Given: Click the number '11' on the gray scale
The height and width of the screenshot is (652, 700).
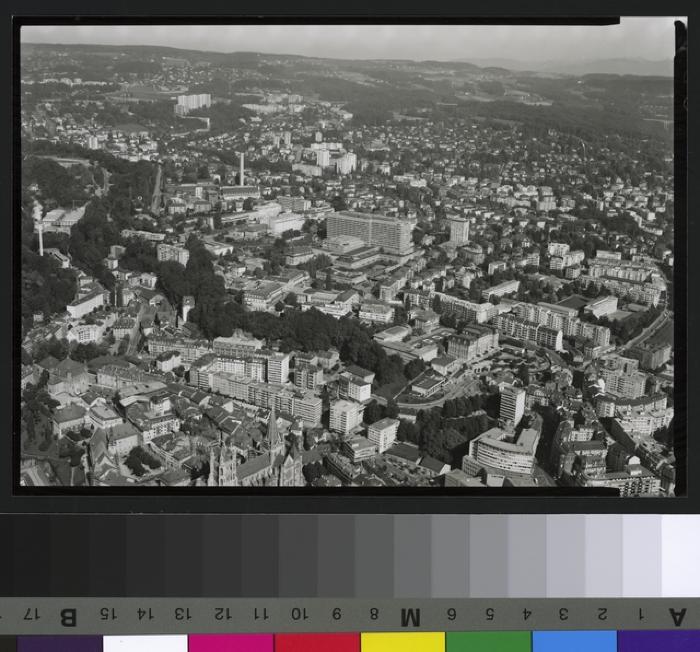Looking at the screenshot, I should [261, 614].
